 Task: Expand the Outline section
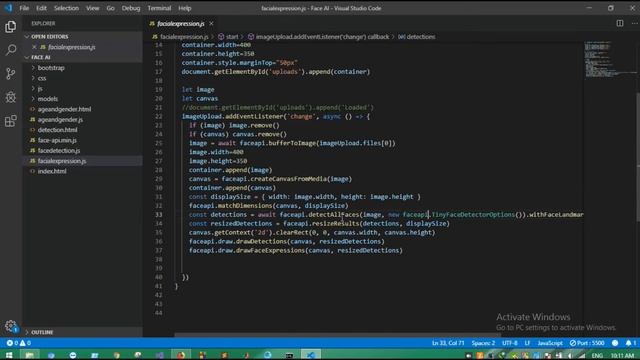83,332
